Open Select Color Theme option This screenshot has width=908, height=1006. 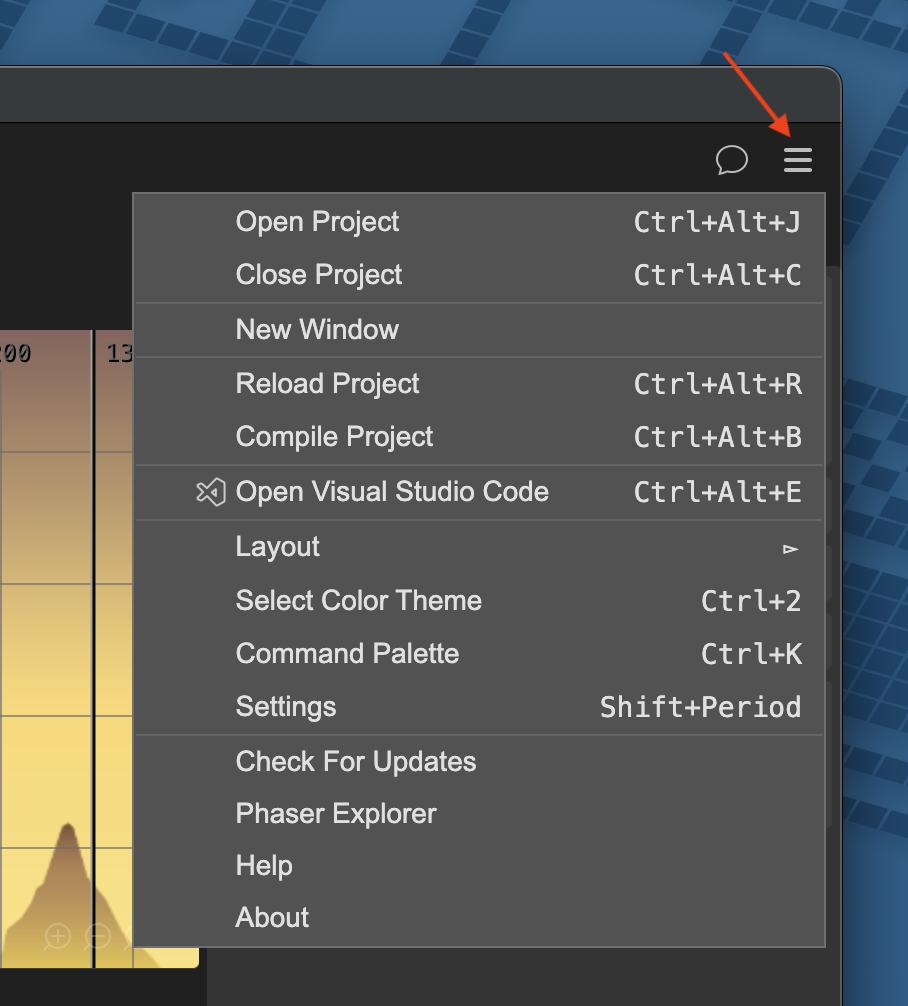(358, 601)
